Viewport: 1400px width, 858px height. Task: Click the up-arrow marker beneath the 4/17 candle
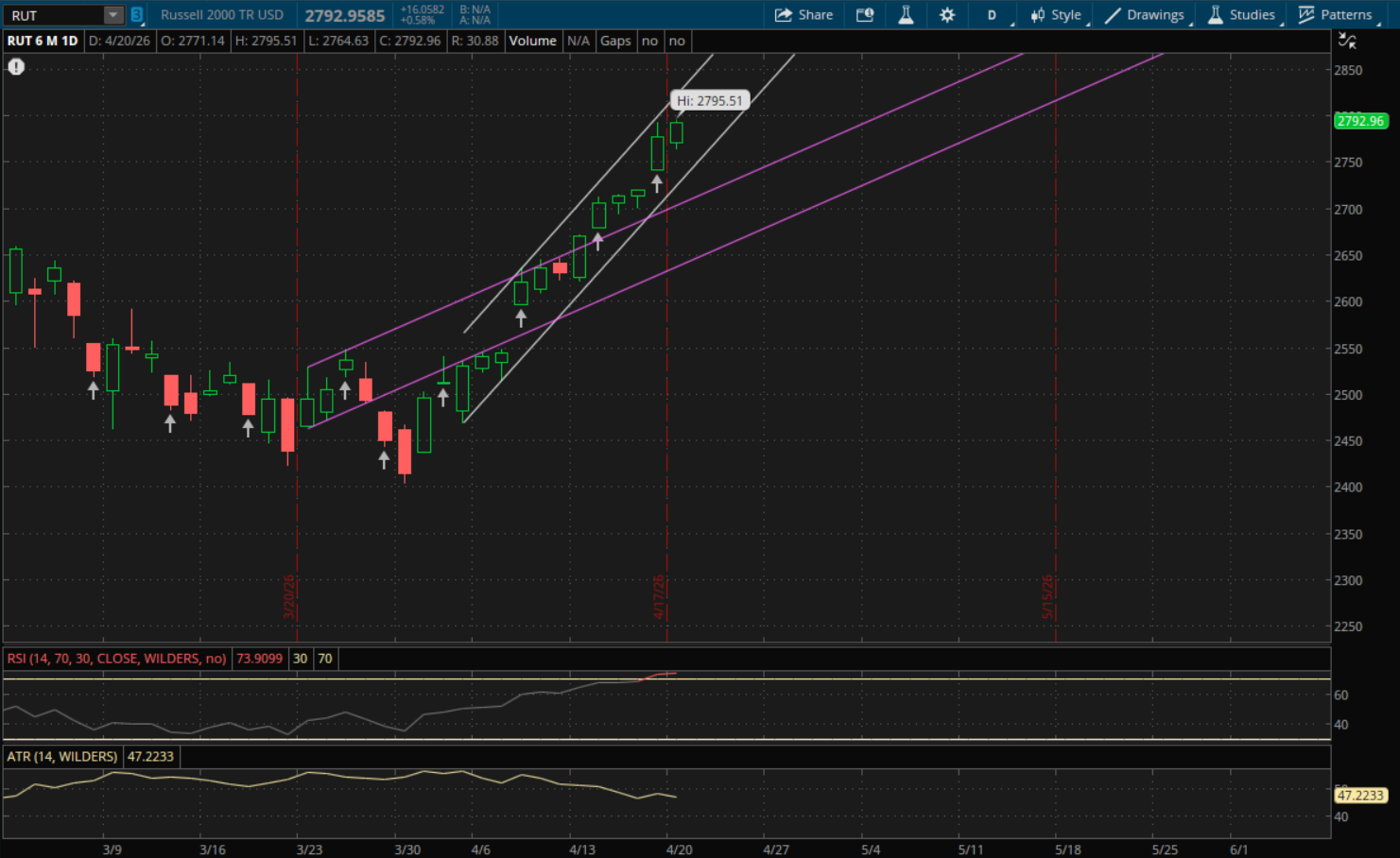[657, 183]
